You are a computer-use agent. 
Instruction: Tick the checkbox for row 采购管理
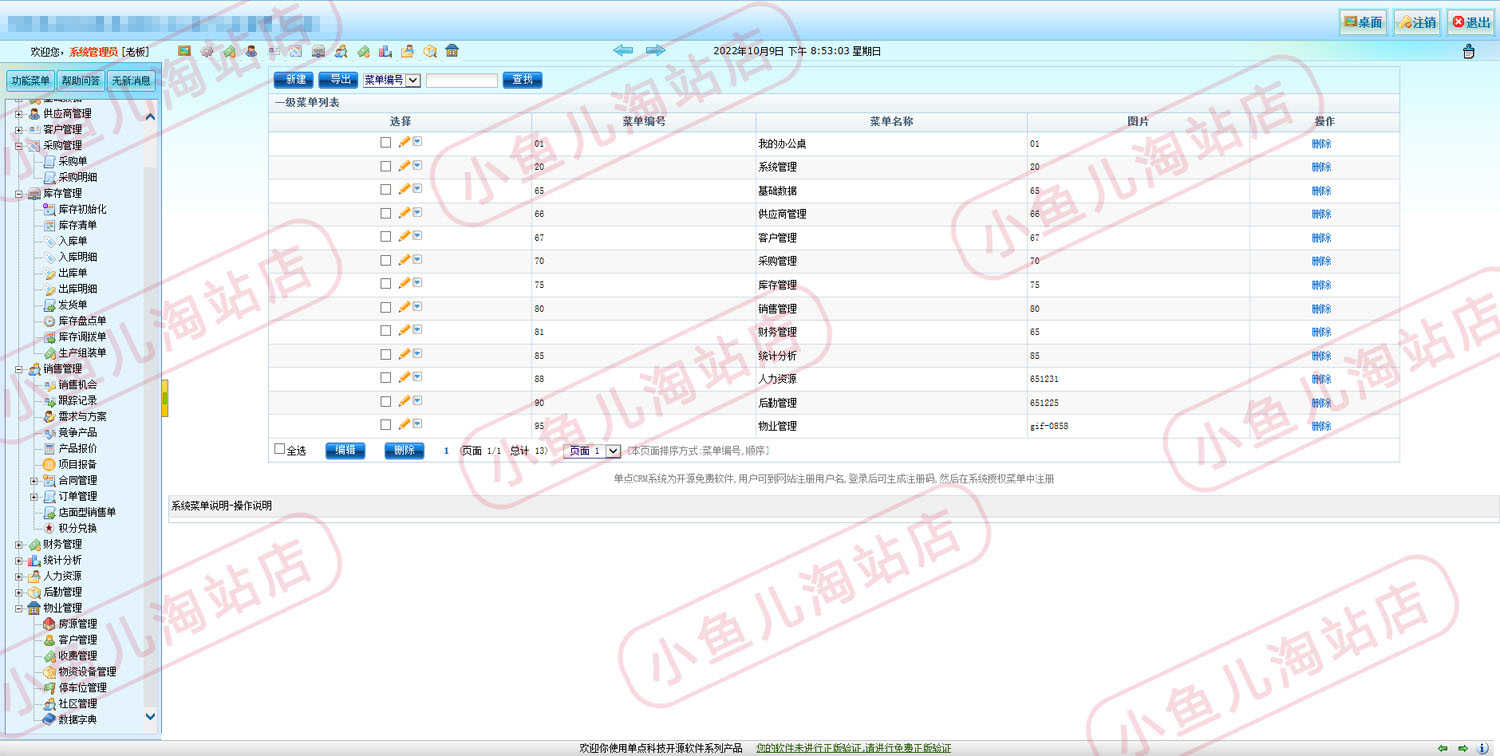386,260
